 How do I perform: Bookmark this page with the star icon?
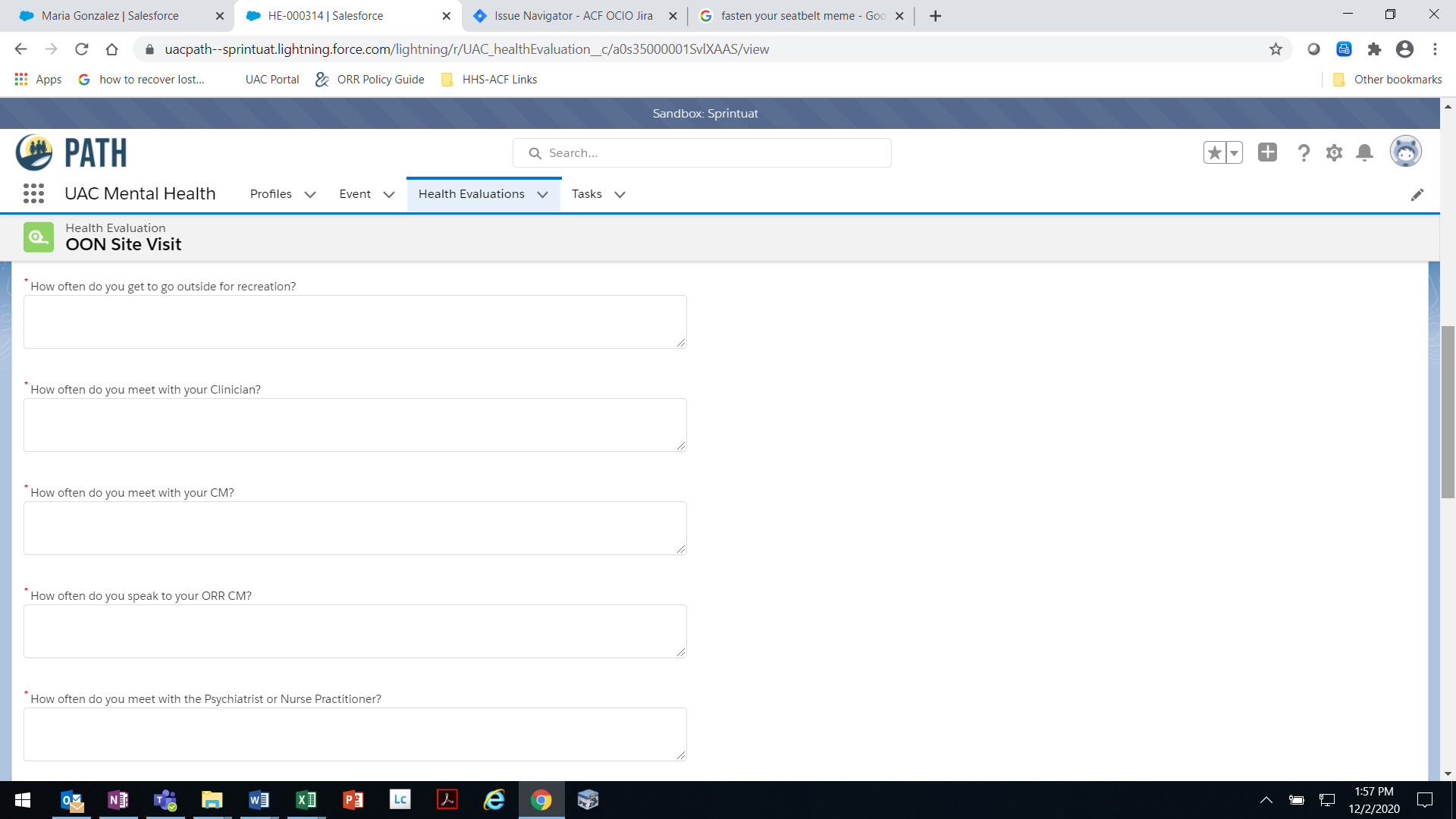point(1276,49)
